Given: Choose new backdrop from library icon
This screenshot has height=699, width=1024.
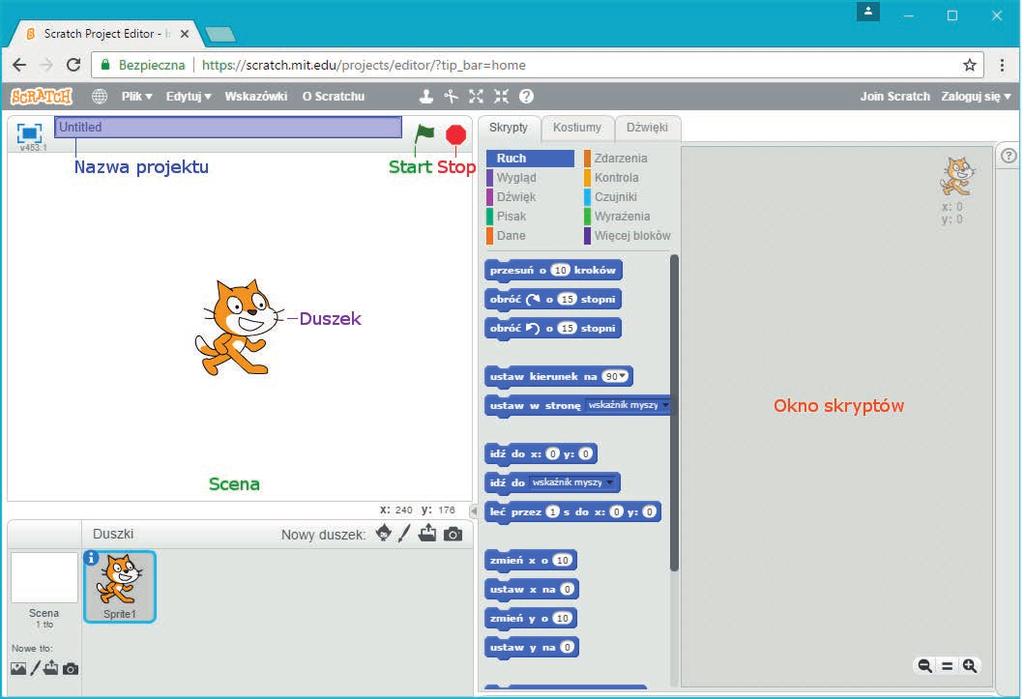Looking at the screenshot, I should pos(18,668).
